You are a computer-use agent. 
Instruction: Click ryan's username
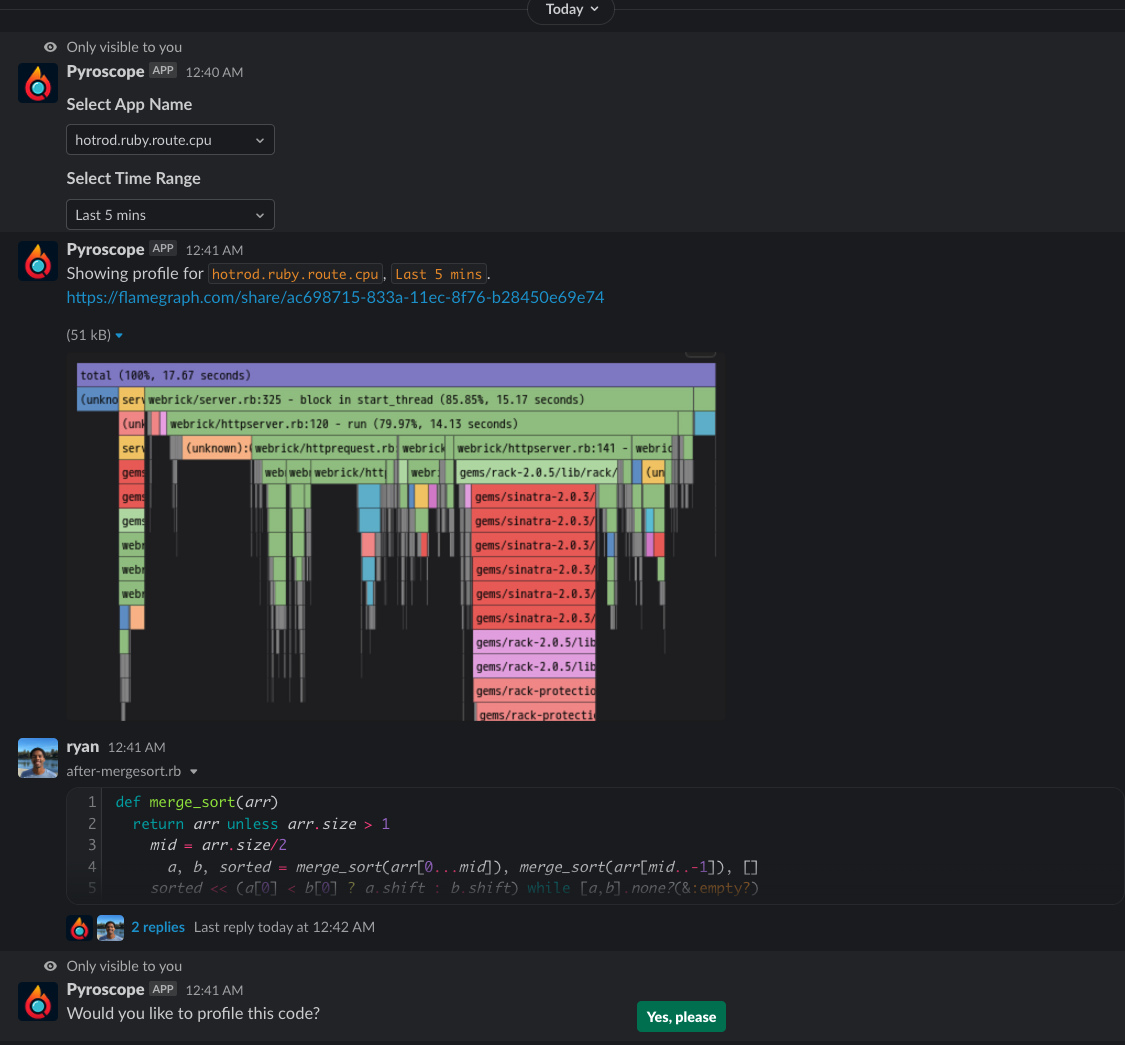[83, 746]
